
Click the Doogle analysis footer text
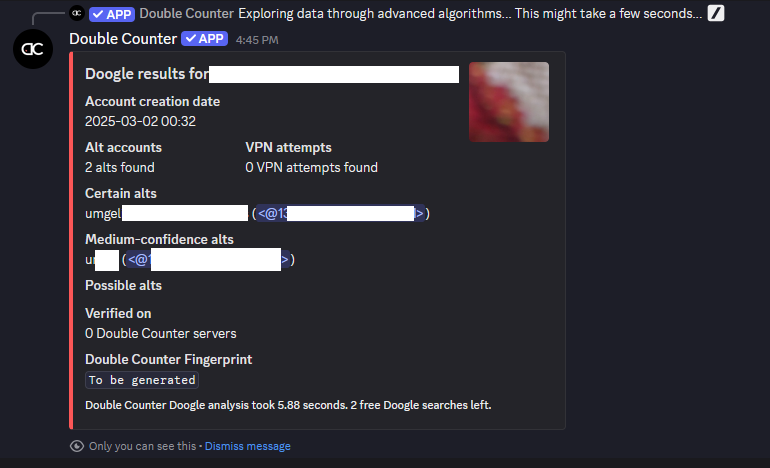click(288, 405)
